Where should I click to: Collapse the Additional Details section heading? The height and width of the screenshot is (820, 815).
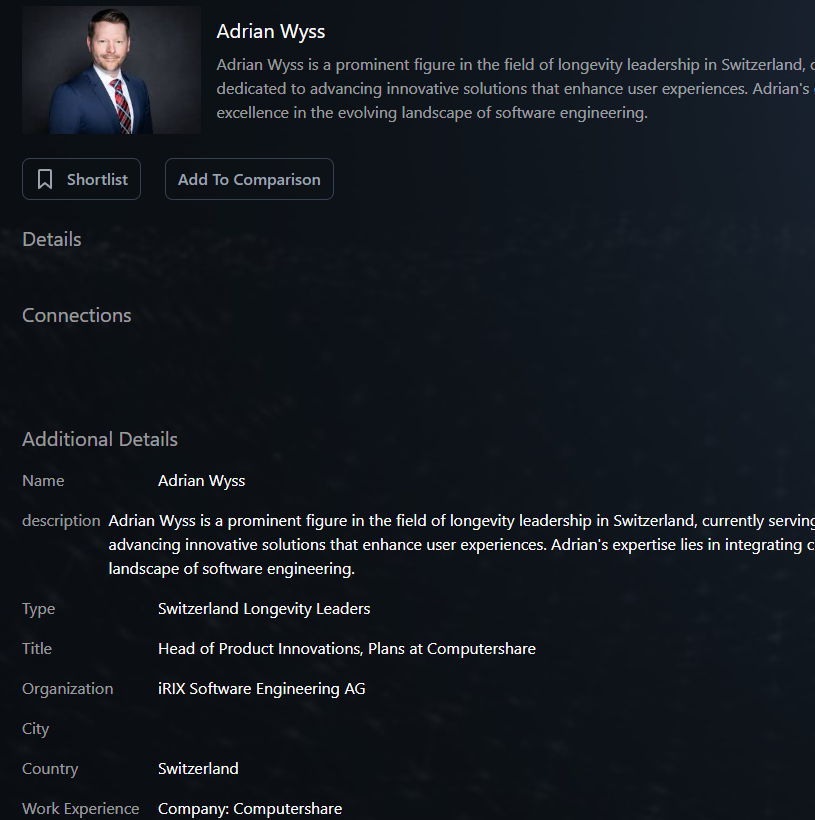(100, 439)
